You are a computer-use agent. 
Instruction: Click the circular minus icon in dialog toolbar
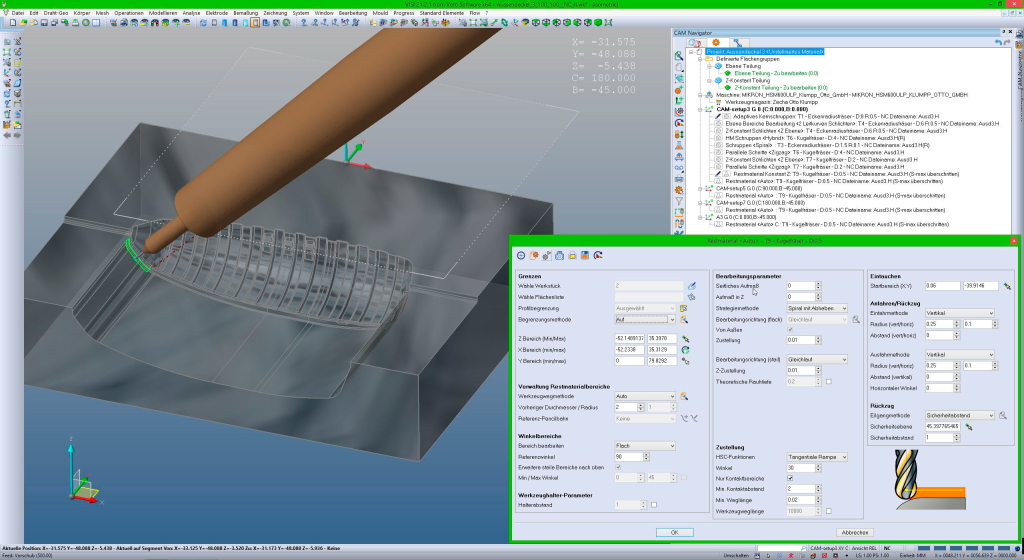tap(520, 256)
